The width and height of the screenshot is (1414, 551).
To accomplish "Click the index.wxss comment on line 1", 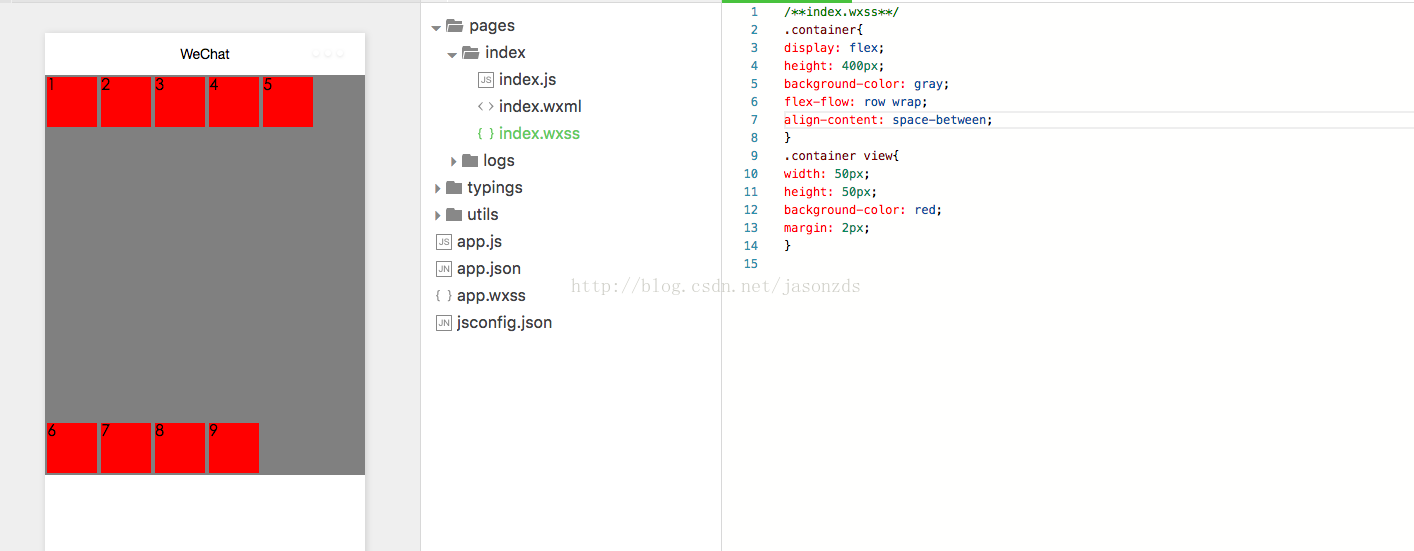I will (842, 12).
